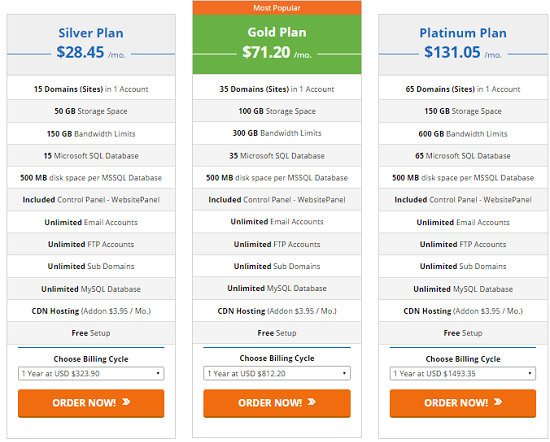This screenshot has height=442, width=550.
Task: Click the dropdown arrow beside $812.20 option
Action: click(x=344, y=373)
